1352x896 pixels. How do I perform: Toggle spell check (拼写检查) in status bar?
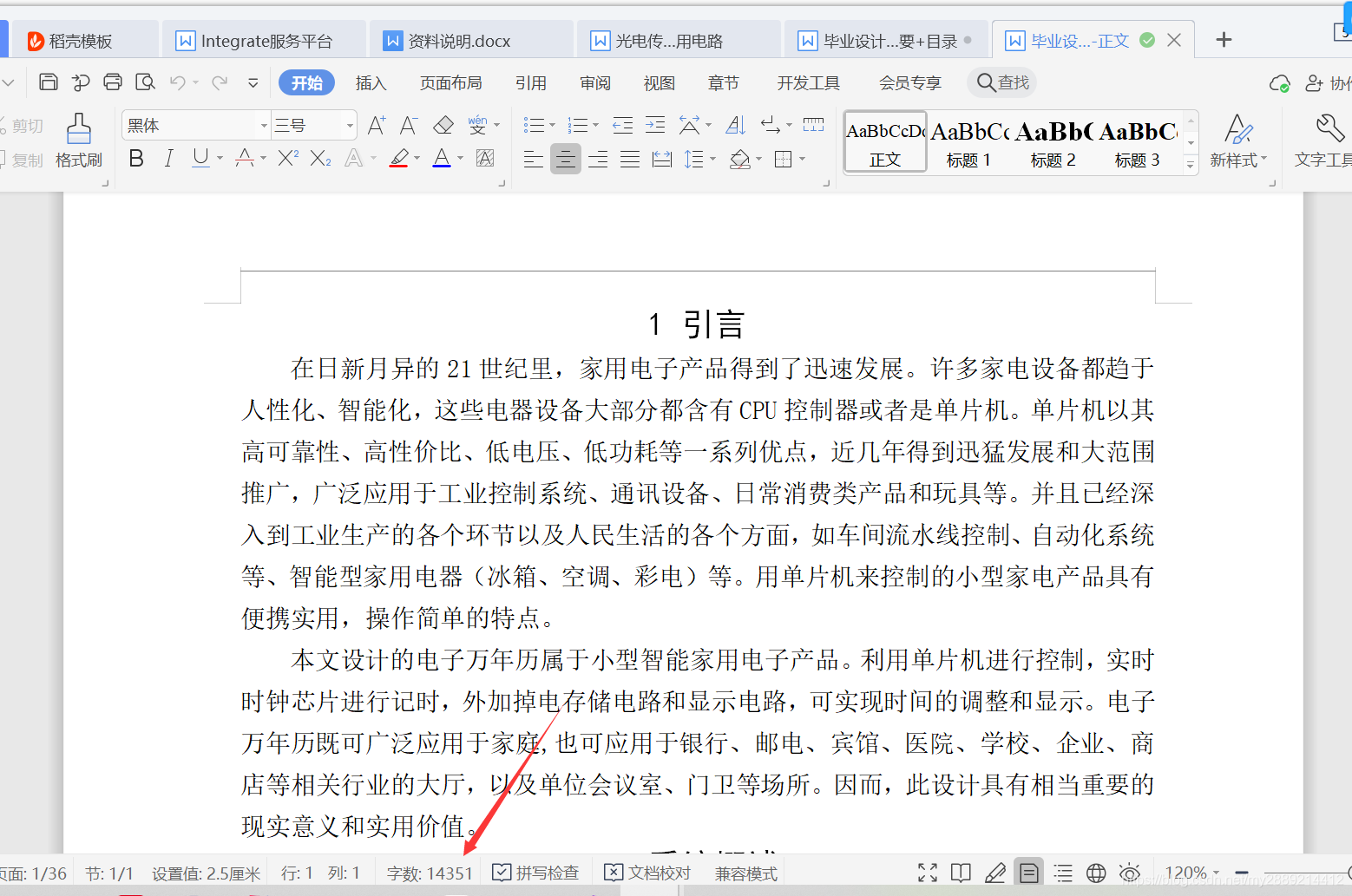tap(535, 873)
